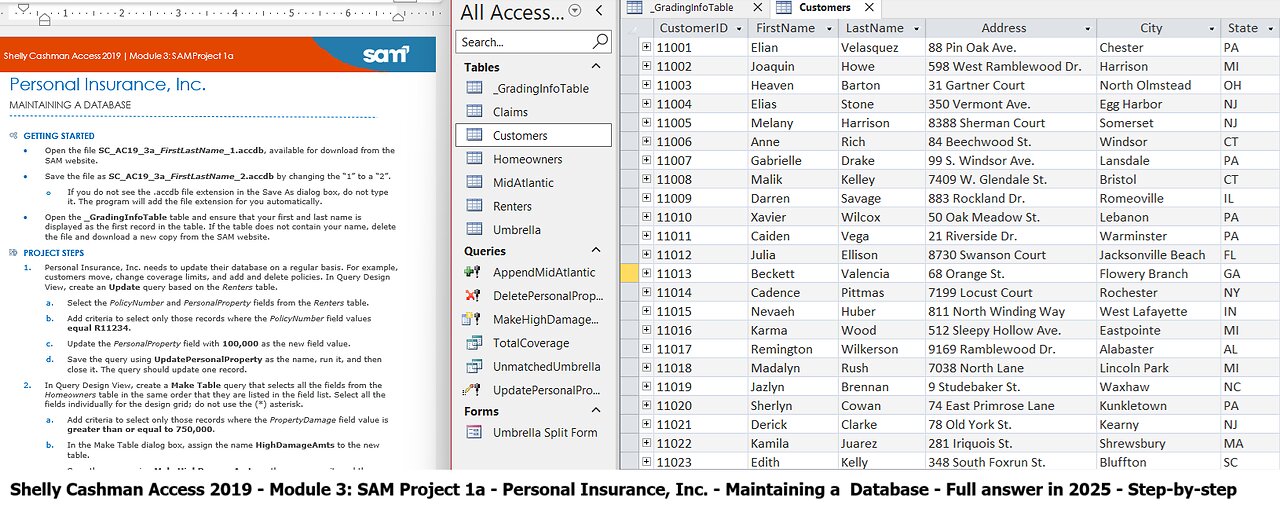Click the Claims table icon
This screenshot has width=1280, height=509.
[x=474, y=112]
